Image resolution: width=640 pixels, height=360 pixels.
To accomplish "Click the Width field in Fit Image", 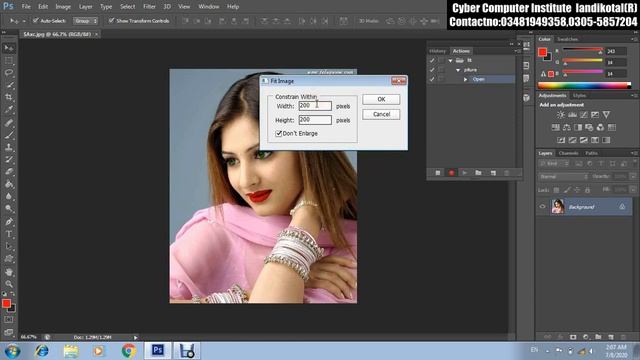I will point(315,106).
